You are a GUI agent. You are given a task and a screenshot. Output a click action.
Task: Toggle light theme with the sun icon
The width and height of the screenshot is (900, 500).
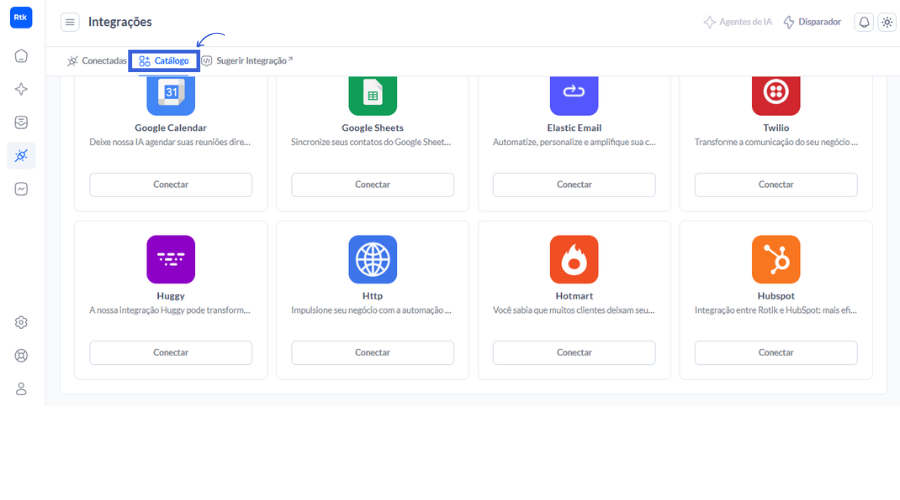point(887,22)
